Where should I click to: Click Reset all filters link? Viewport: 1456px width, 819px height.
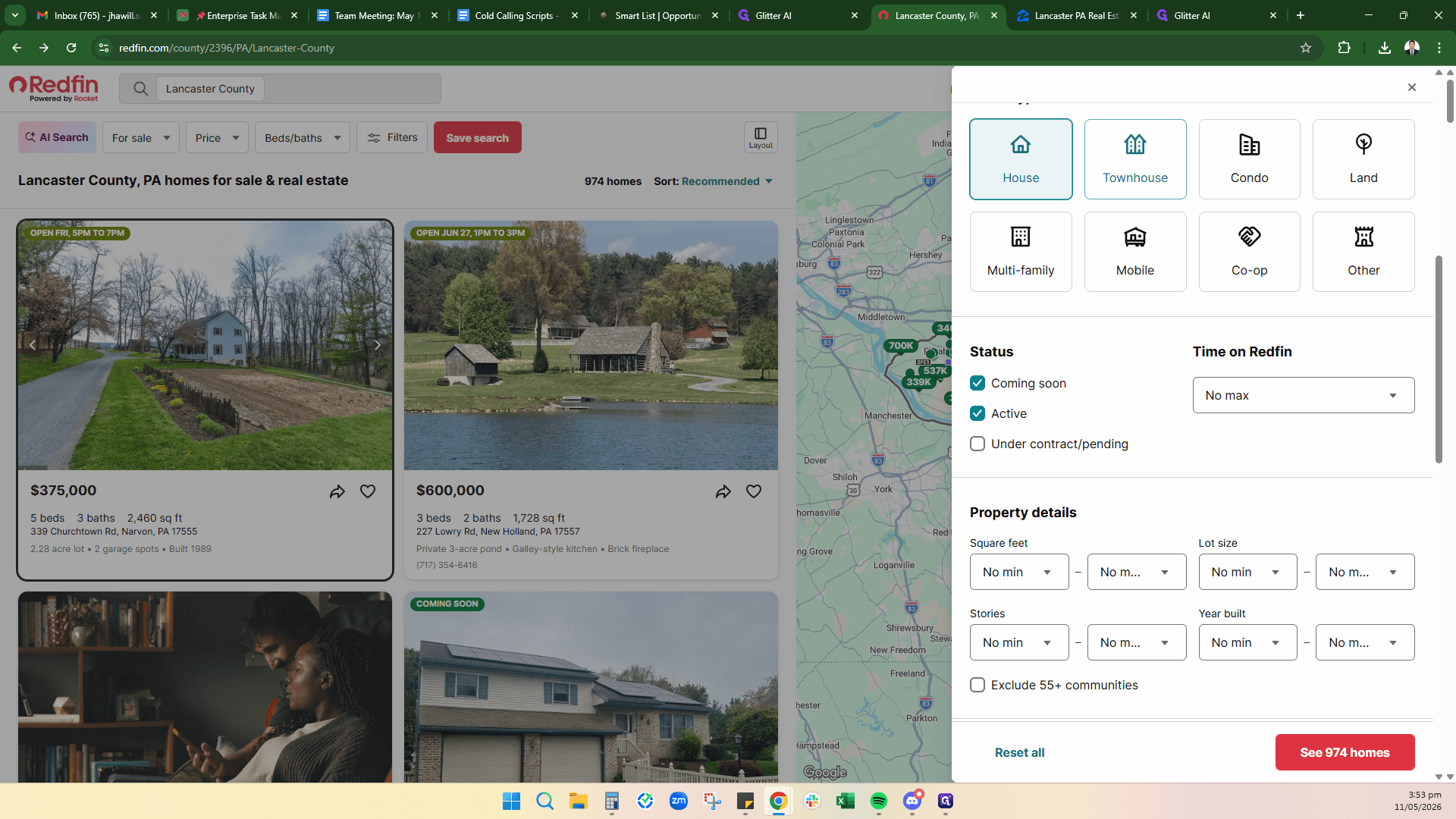(1019, 752)
